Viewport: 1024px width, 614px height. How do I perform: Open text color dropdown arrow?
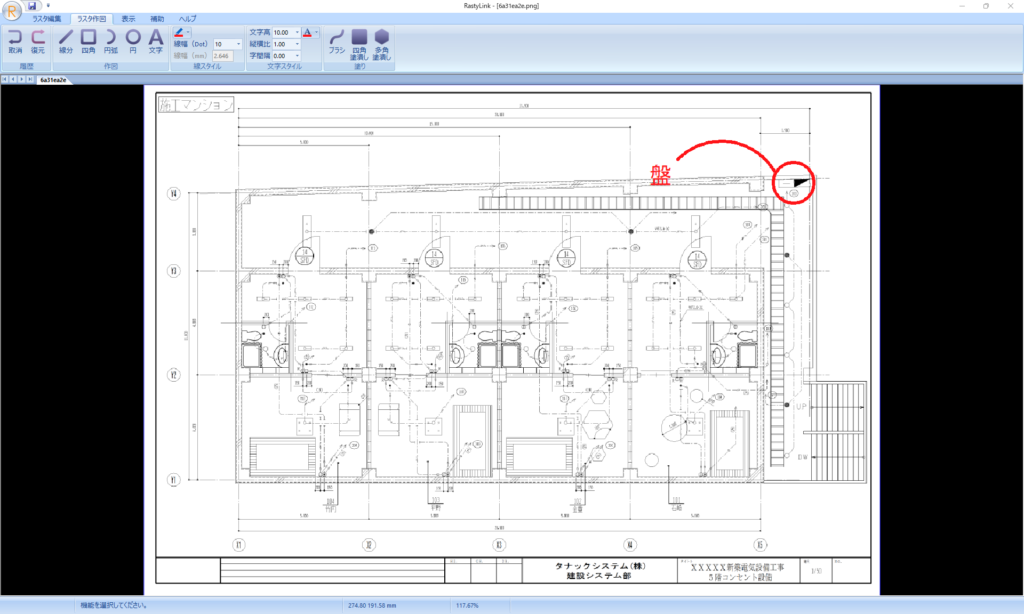[317, 32]
